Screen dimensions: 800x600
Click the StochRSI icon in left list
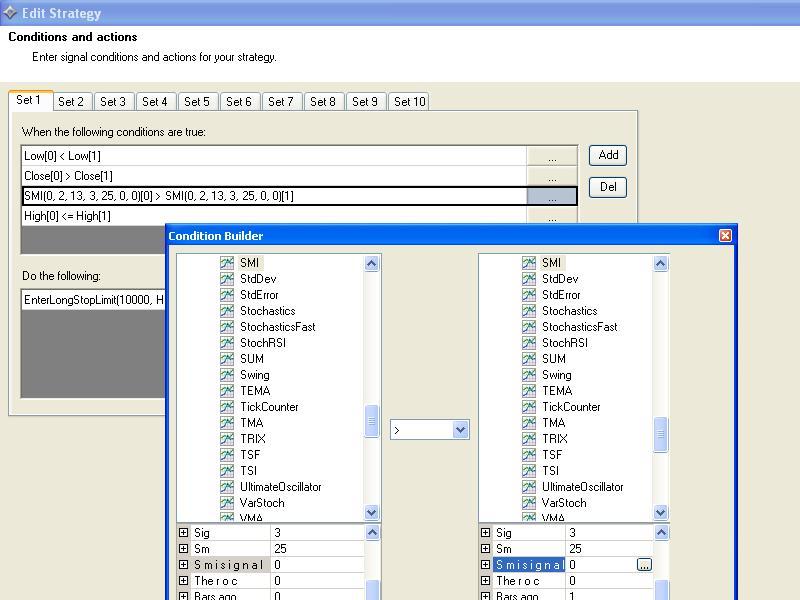click(x=227, y=343)
